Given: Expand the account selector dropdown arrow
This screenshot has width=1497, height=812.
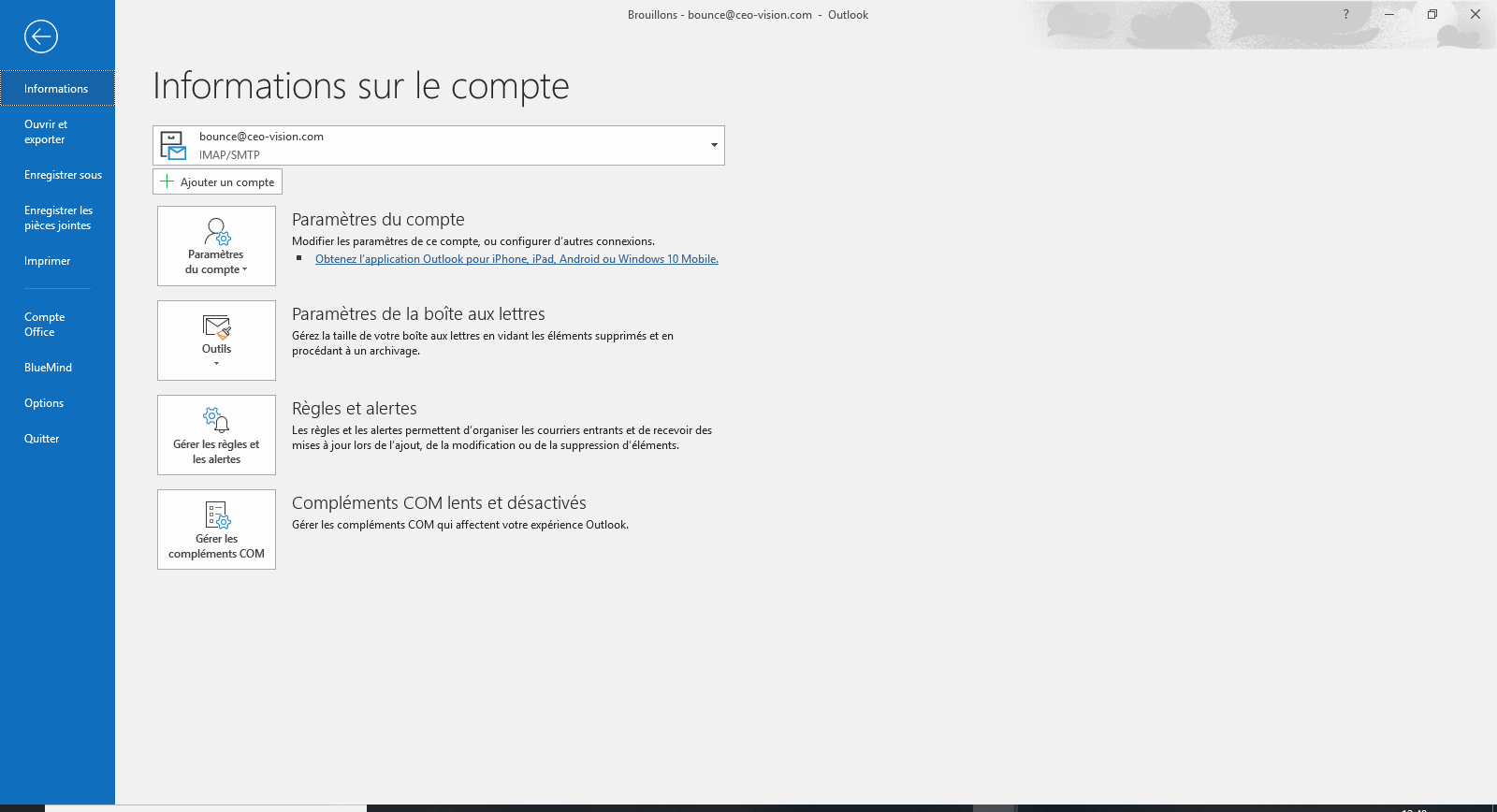Looking at the screenshot, I should pos(714,145).
